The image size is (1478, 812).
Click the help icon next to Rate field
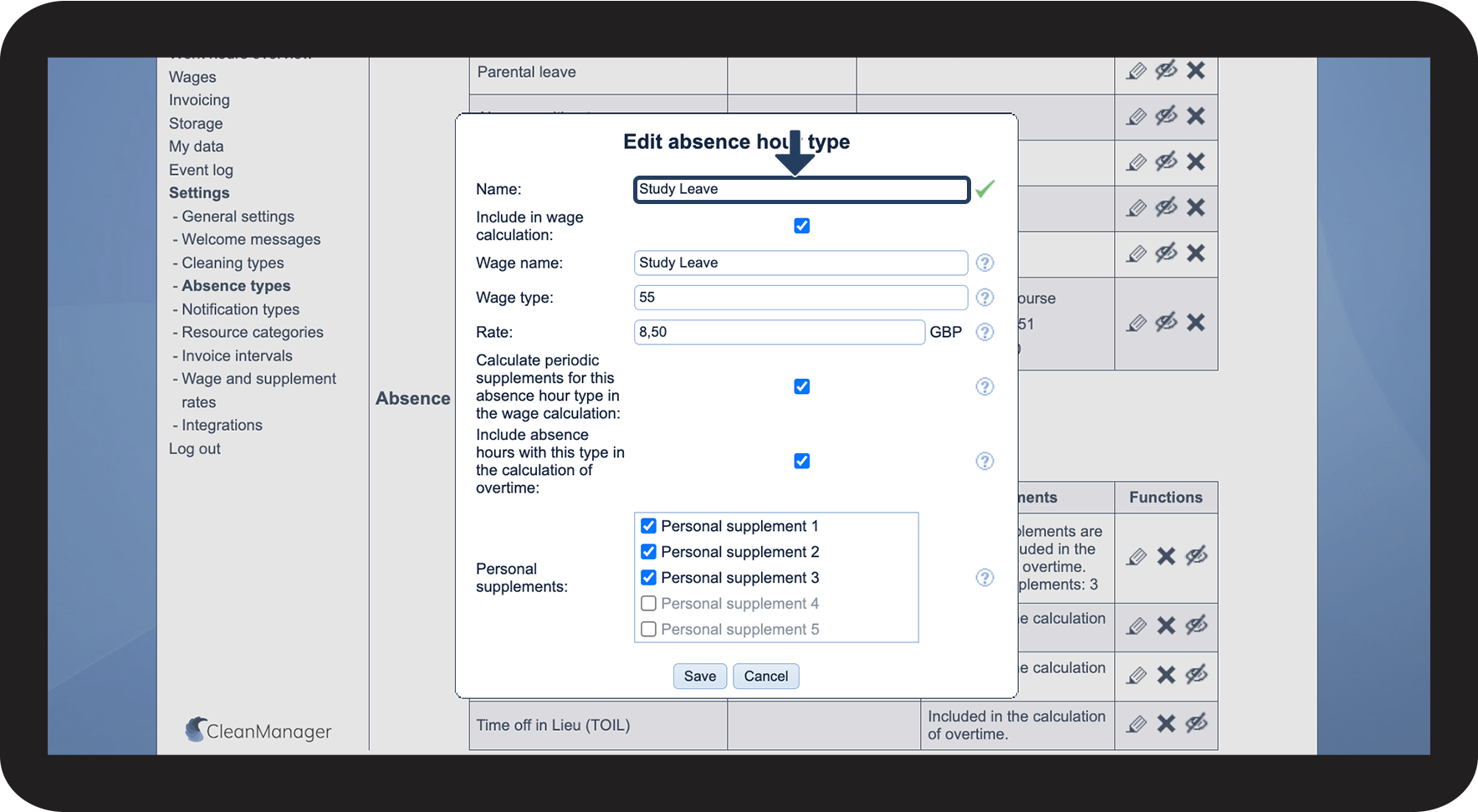(x=984, y=332)
